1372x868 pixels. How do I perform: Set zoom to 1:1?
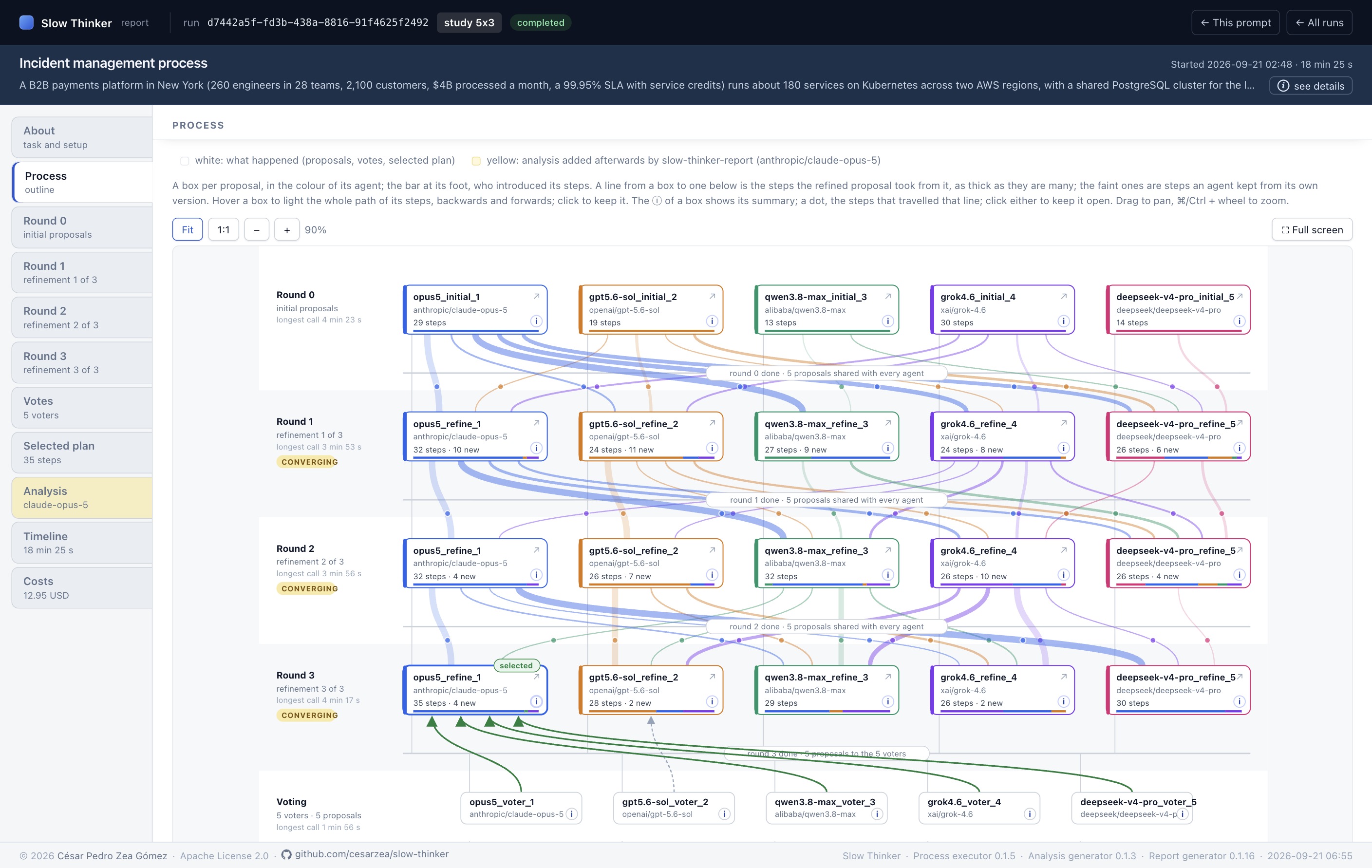tap(224, 230)
